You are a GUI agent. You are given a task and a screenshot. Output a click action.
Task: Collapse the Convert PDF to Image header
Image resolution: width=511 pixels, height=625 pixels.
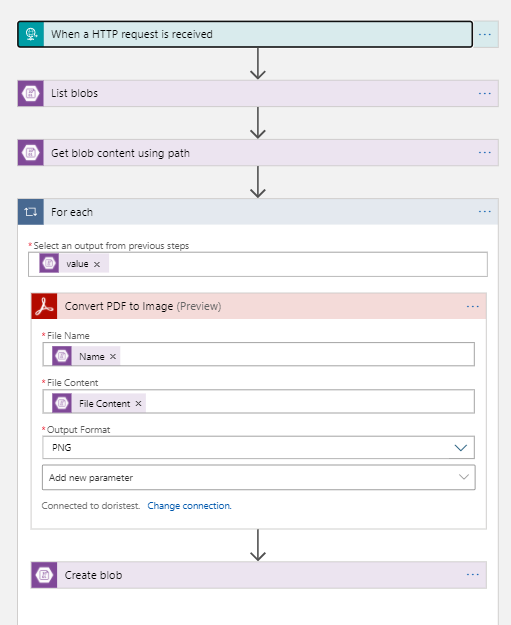[x=259, y=306]
